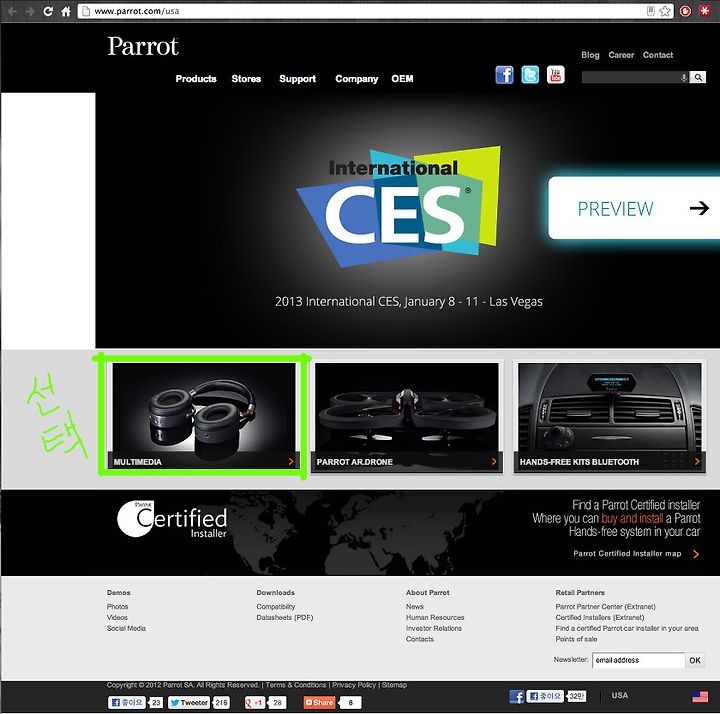Screen dimensions: 720x714
Task: Open the HANDS-FREE KITS BLUETOOTH thumbnail
Action: click(610, 417)
